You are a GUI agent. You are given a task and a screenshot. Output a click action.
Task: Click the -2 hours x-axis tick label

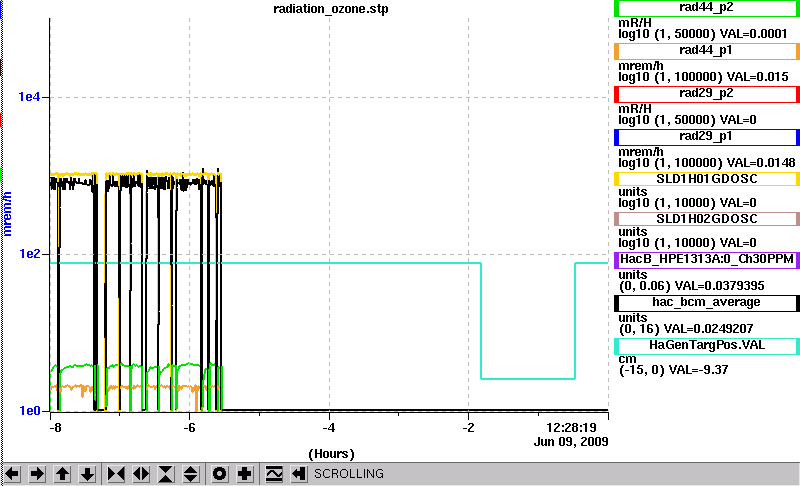(x=468, y=427)
